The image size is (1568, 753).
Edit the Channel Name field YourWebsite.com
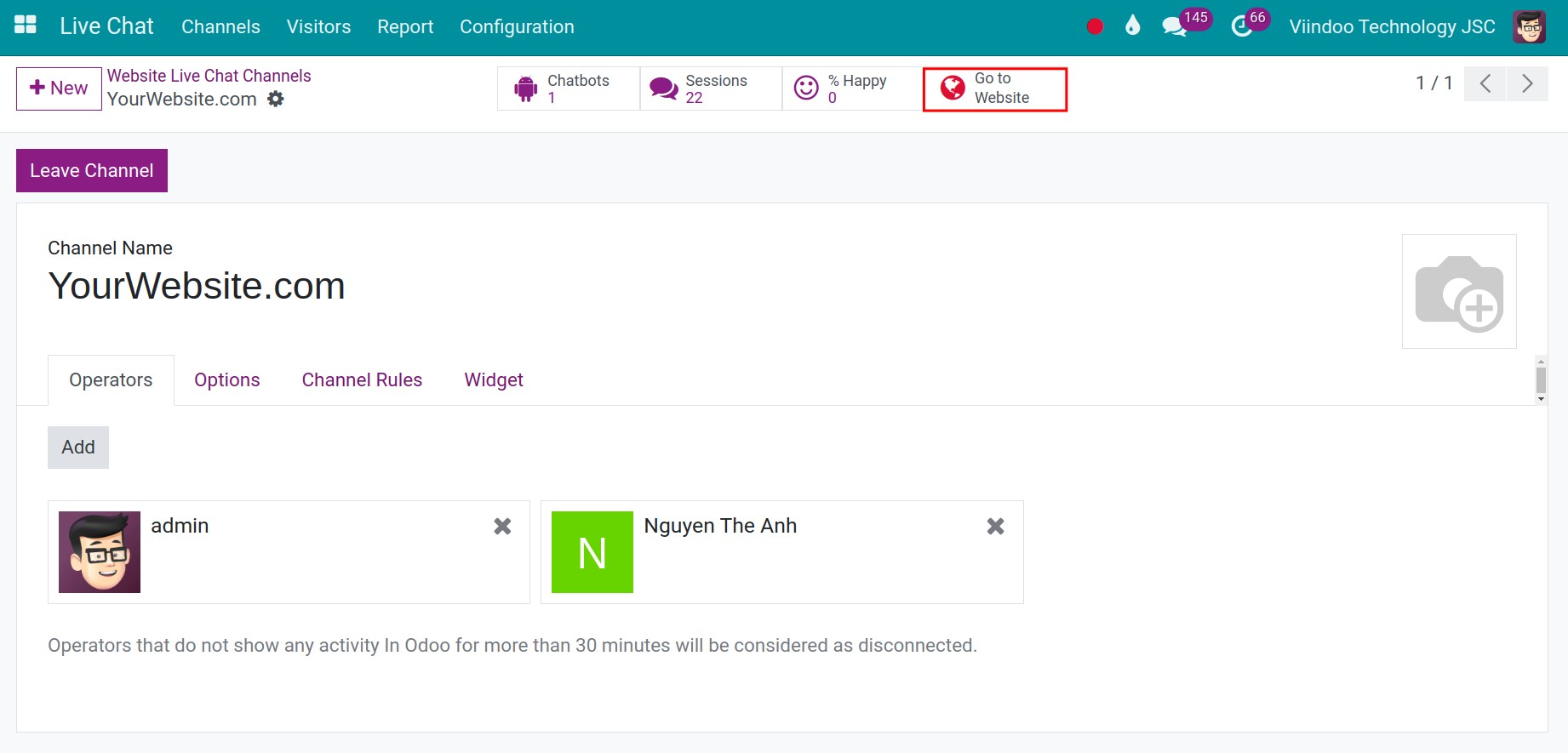tap(197, 286)
